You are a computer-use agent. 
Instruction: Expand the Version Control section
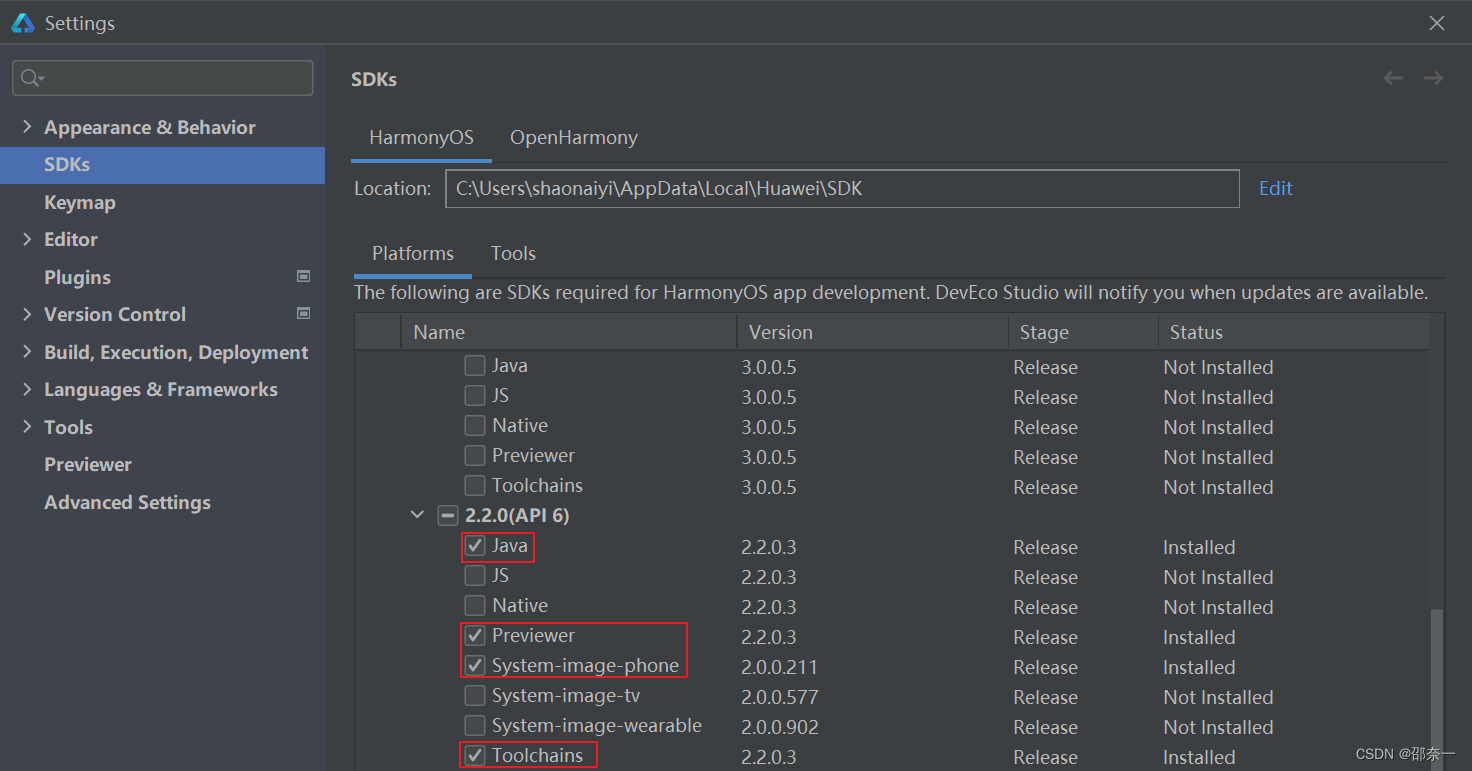point(27,314)
